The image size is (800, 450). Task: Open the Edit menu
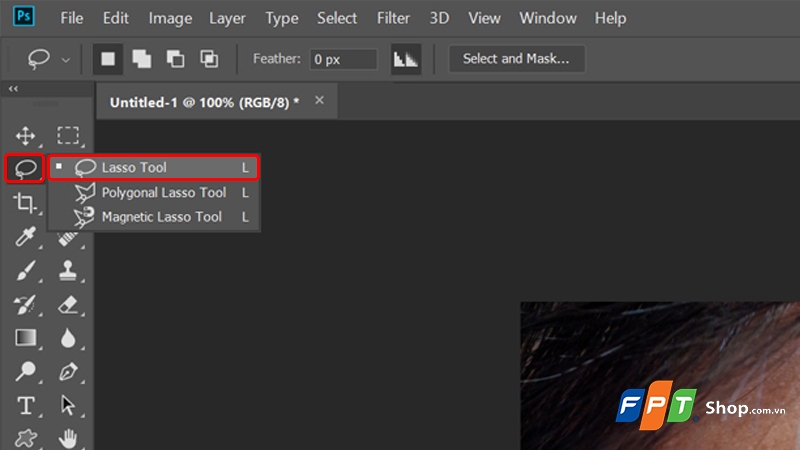tap(116, 18)
